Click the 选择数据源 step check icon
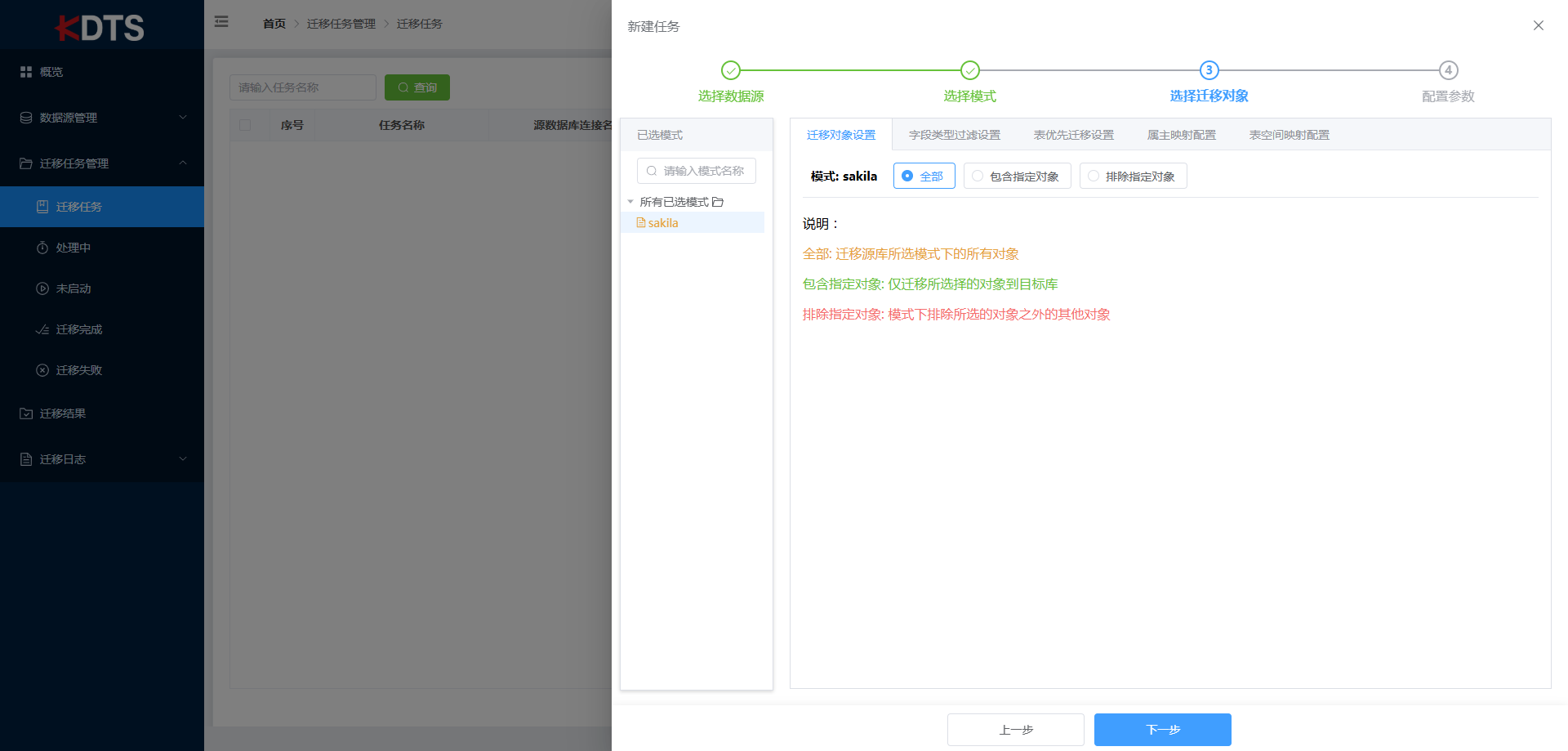This screenshot has width=1568, height=751. click(x=731, y=70)
